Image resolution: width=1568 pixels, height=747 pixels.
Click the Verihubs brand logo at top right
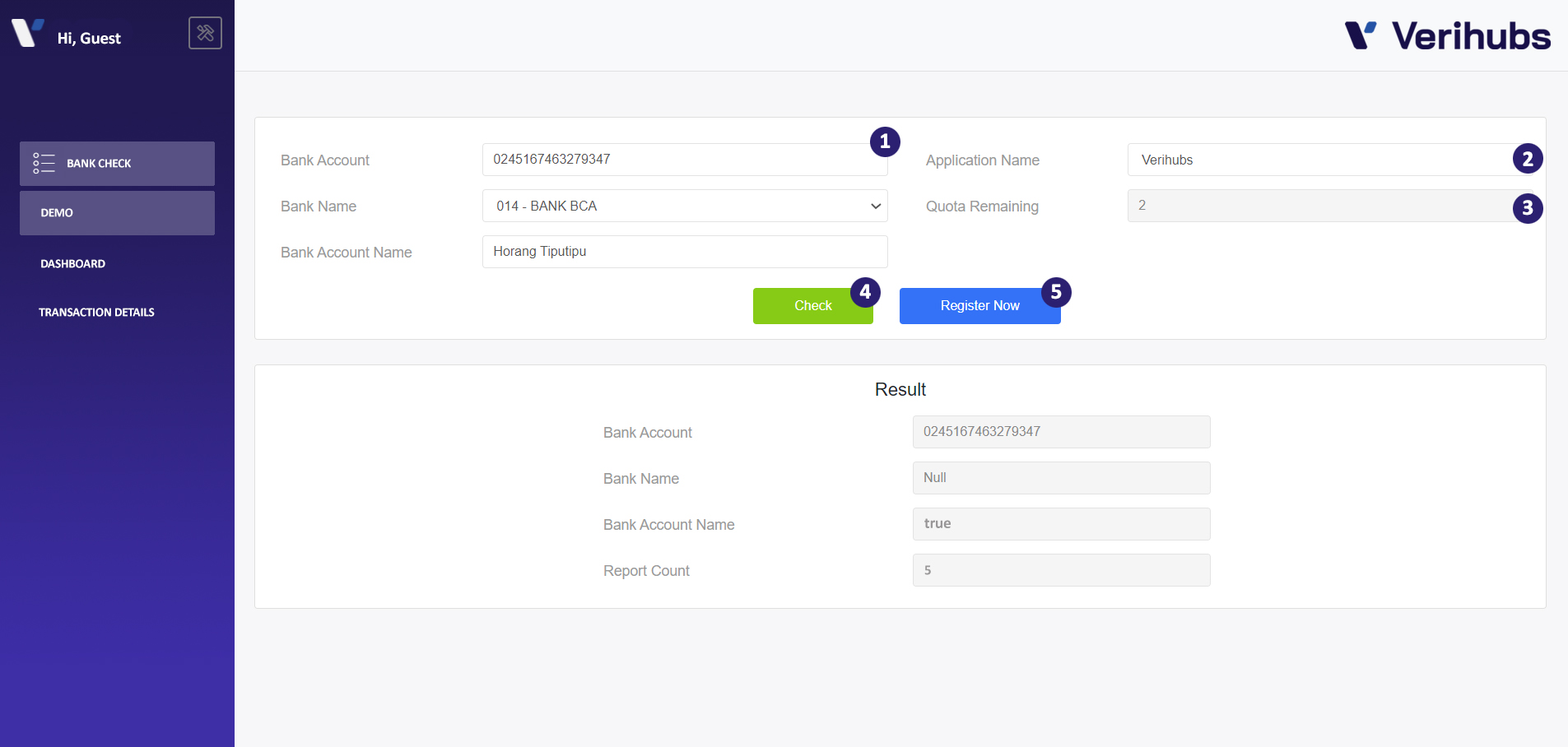(1448, 36)
